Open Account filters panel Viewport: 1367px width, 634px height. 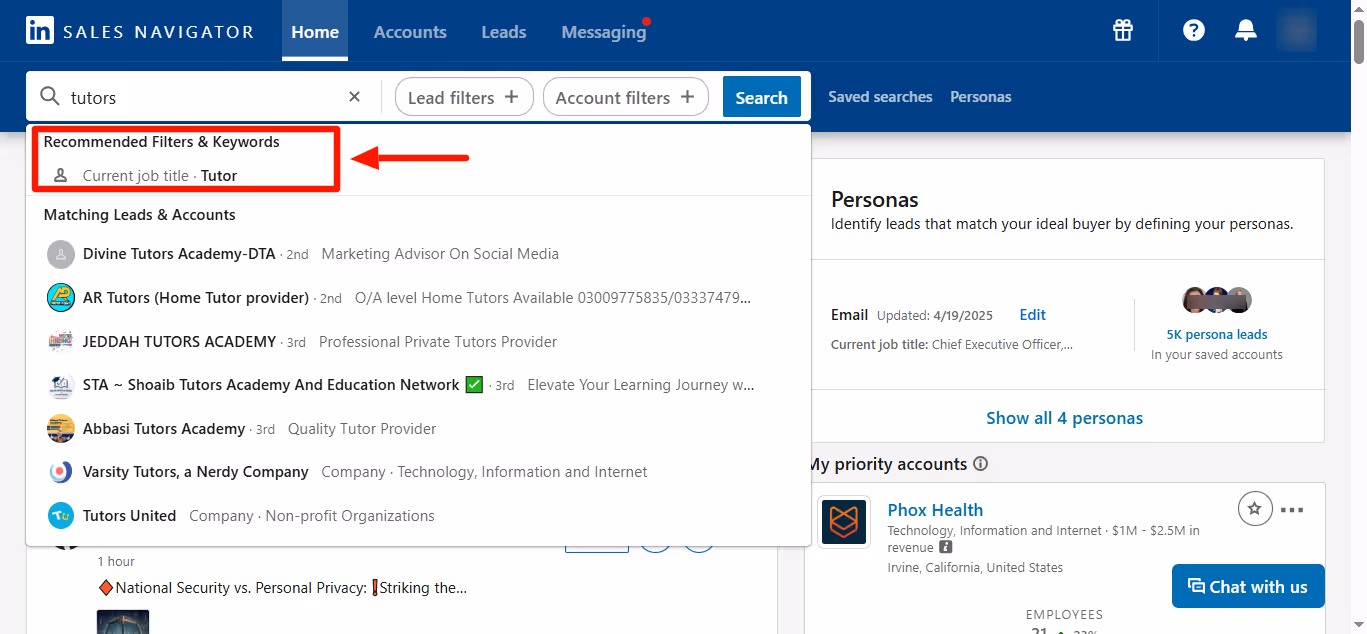[625, 97]
